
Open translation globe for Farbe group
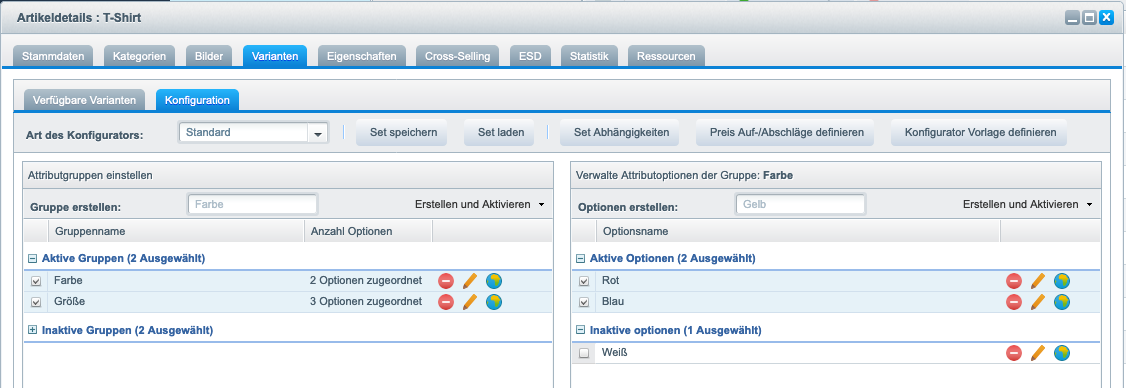493,281
